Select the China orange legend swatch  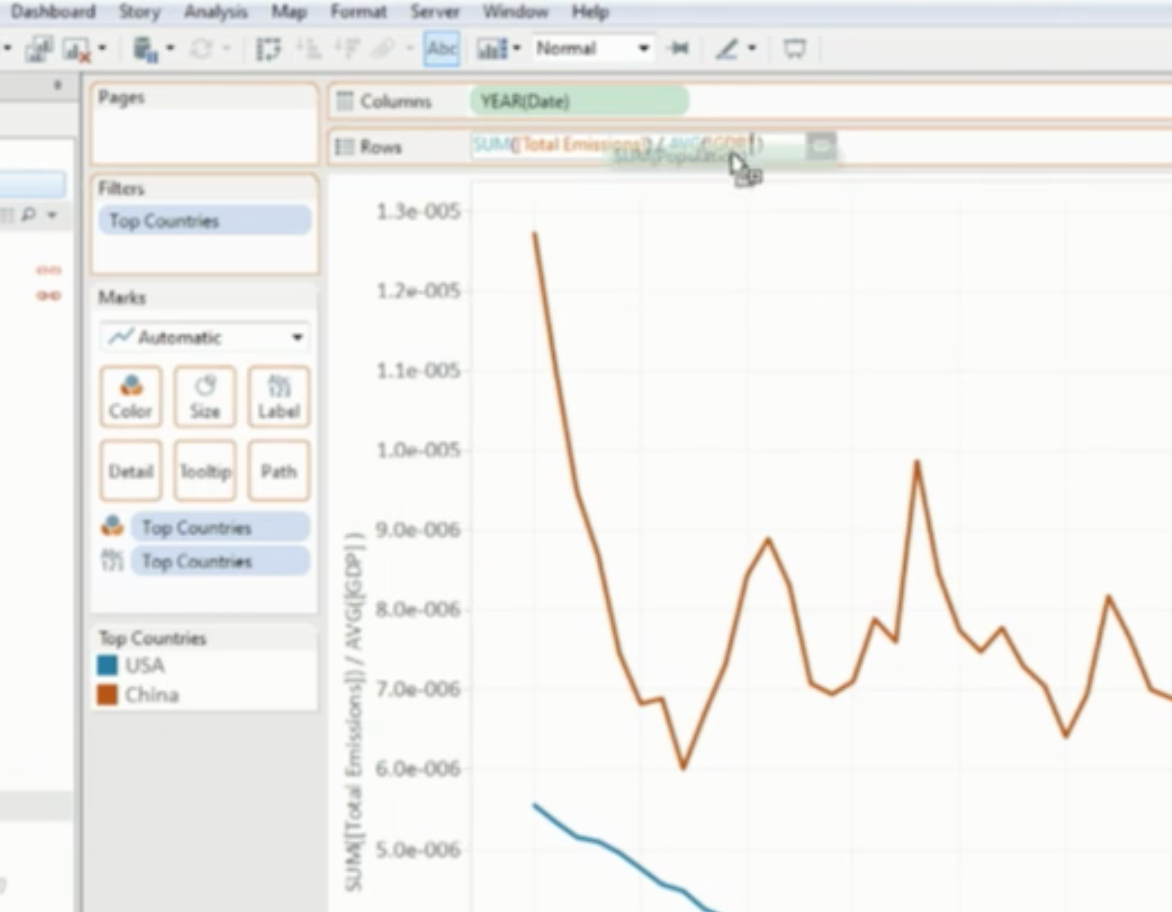coord(108,695)
